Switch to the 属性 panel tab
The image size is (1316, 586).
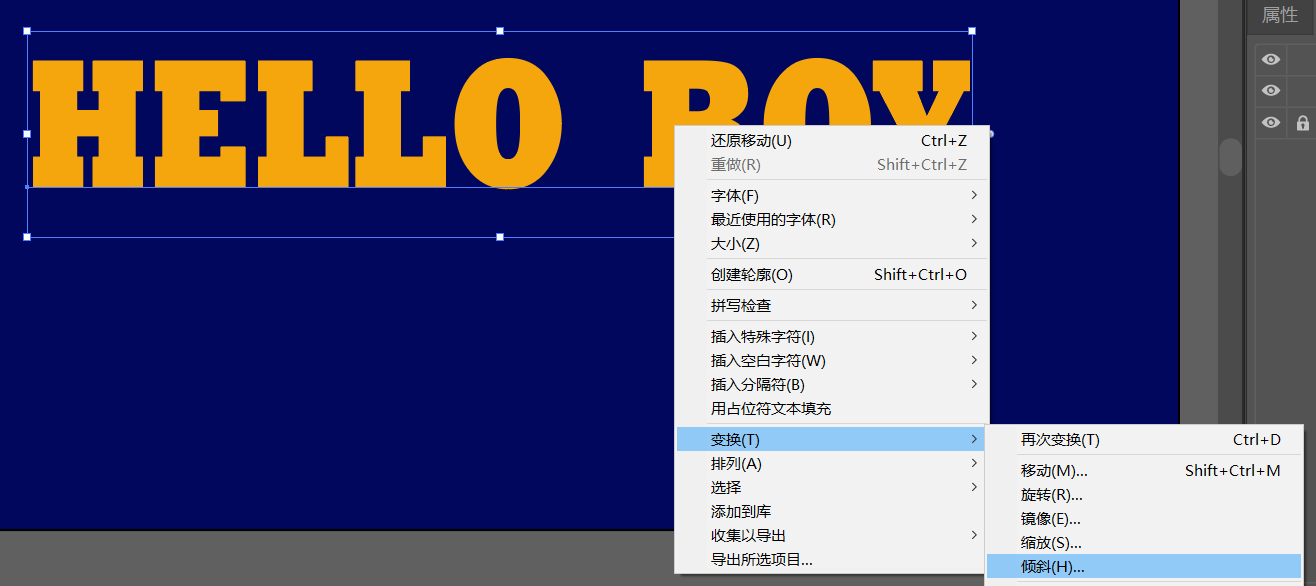pyautogui.click(x=1280, y=15)
